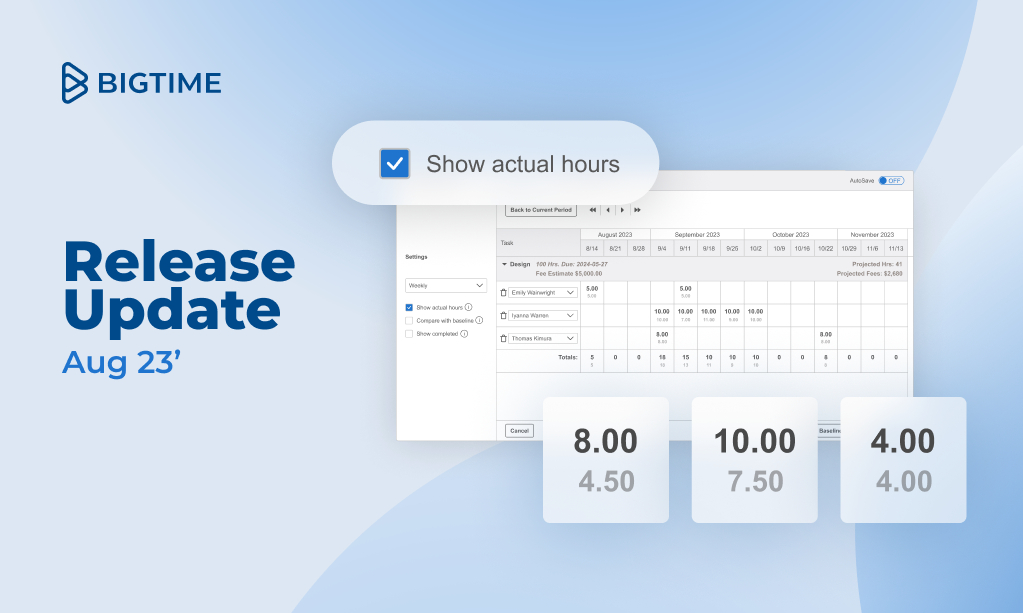Open the Thomas Kimura staff dropdown
Viewport: 1023px width, 613px height.
tap(543, 338)
